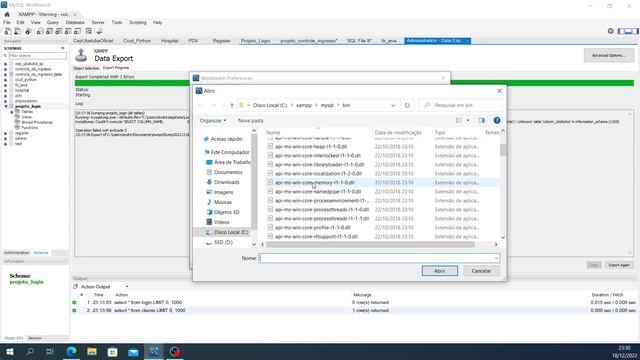Click Disco Local (C:) in the breadcrumb
Viewport: 640px width, 360px height.
click(x=270, y=105)
